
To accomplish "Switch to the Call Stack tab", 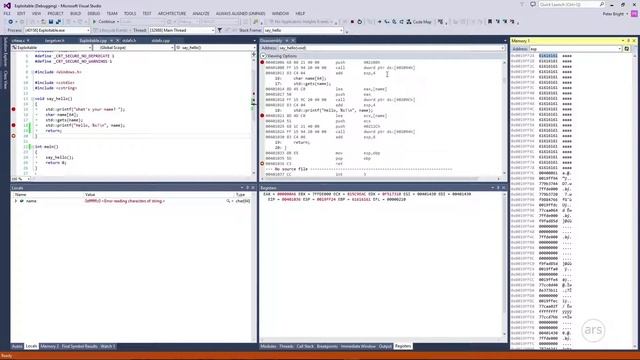I will (305, 347).
